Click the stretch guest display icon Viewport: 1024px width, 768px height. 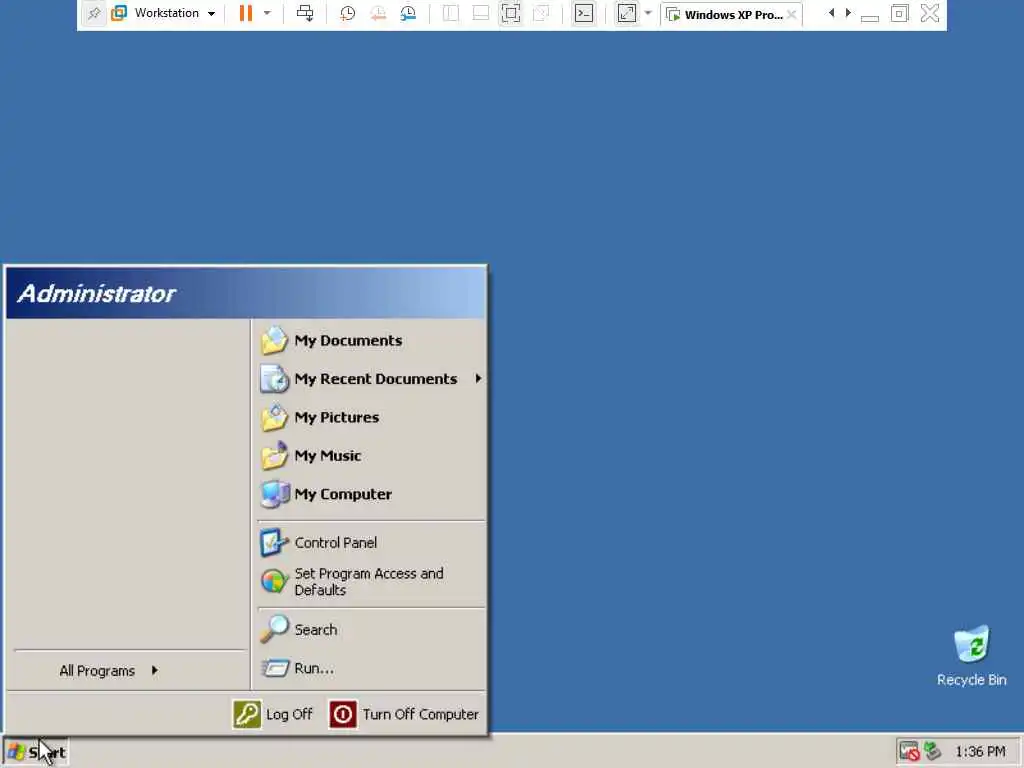point(627,13)
